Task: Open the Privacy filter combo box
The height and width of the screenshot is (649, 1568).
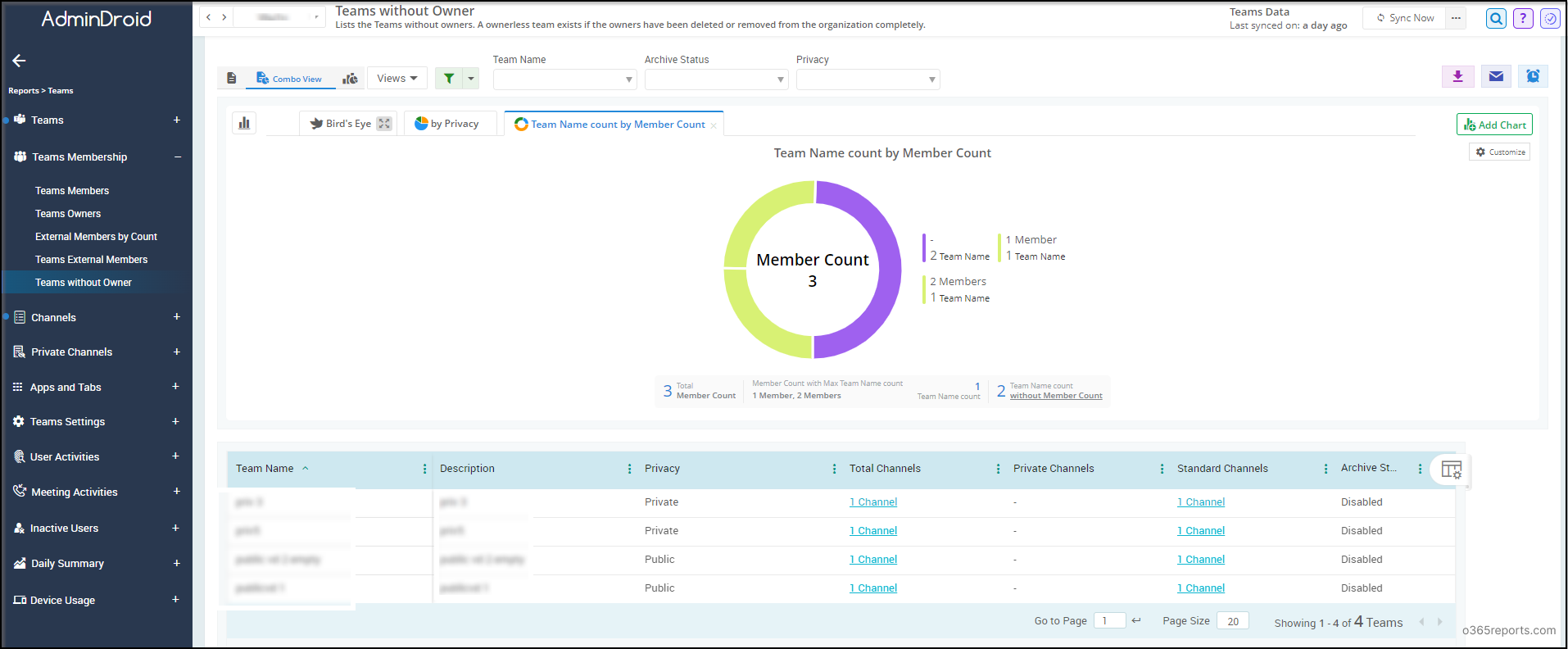Action: click(x=868, y=79)
